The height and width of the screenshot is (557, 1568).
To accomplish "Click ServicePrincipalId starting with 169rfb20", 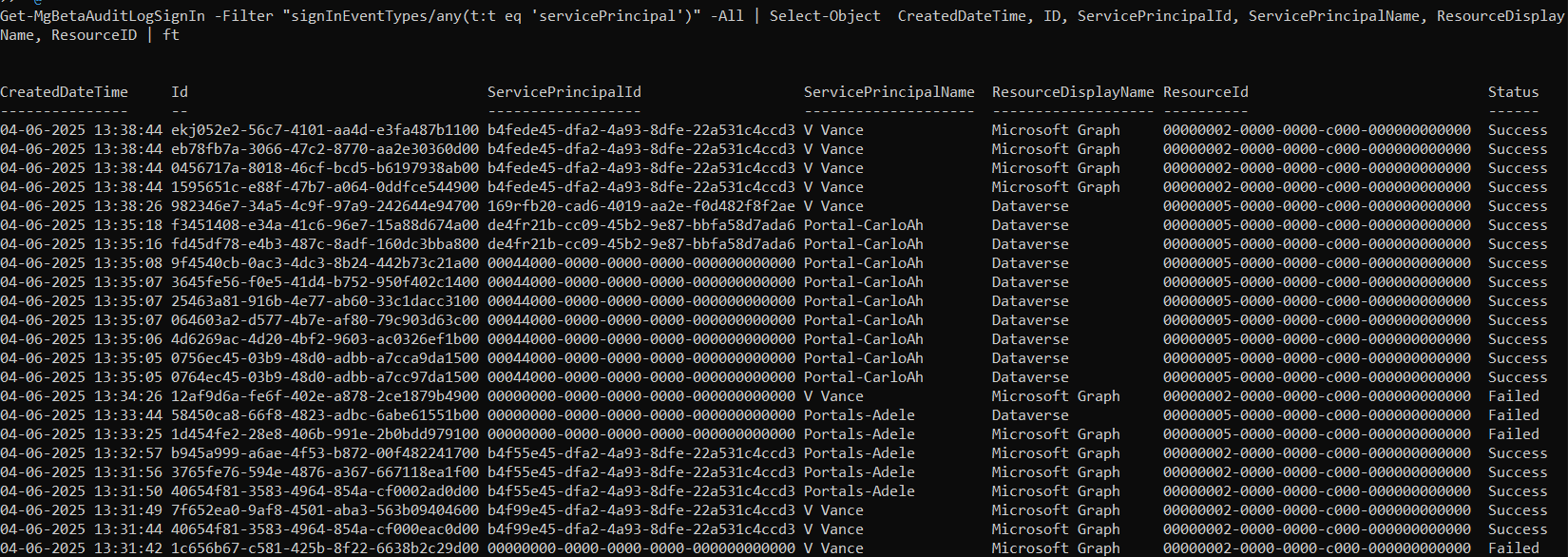I will coord(641,206).
